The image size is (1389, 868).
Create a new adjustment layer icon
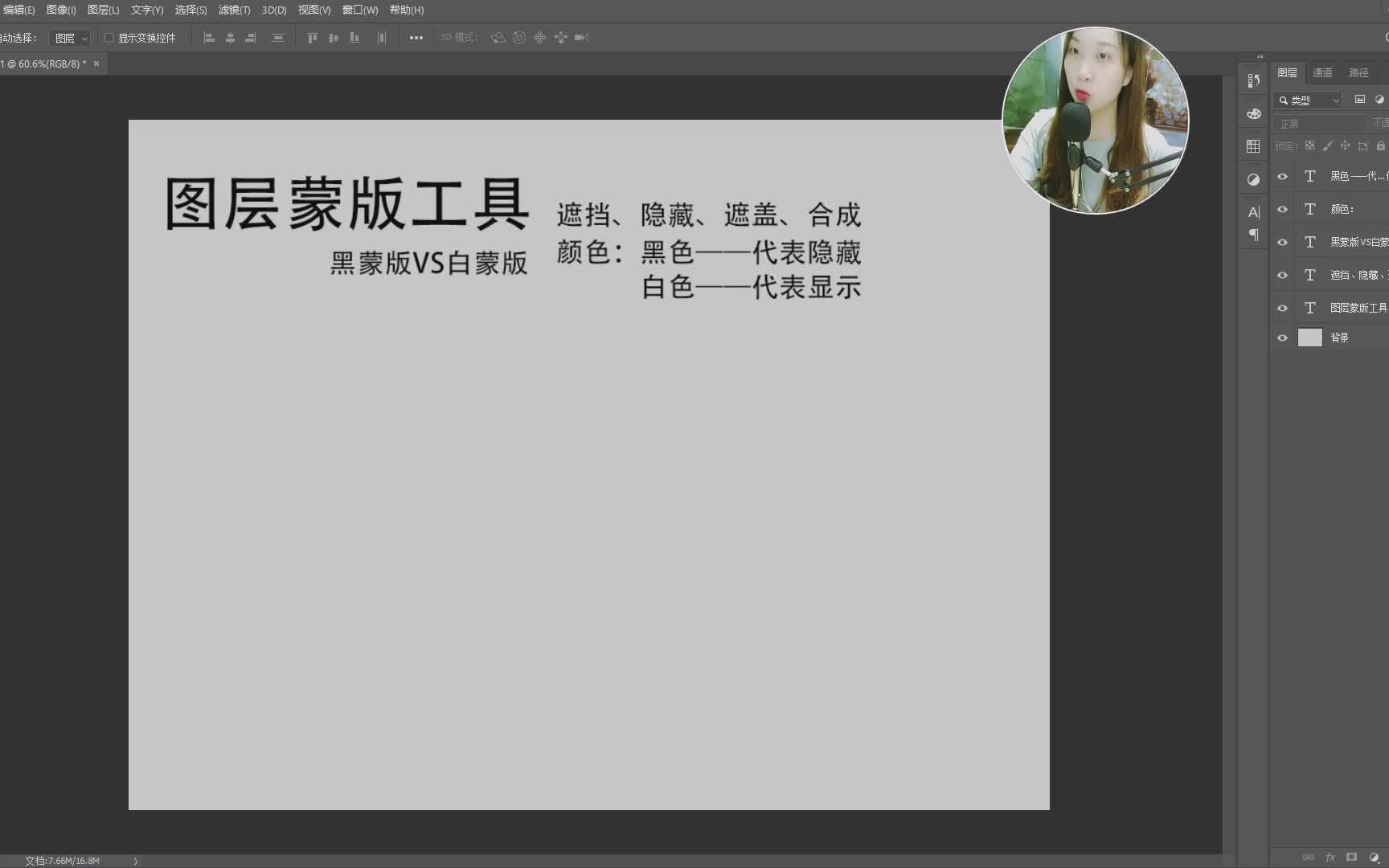[1376, 857]
